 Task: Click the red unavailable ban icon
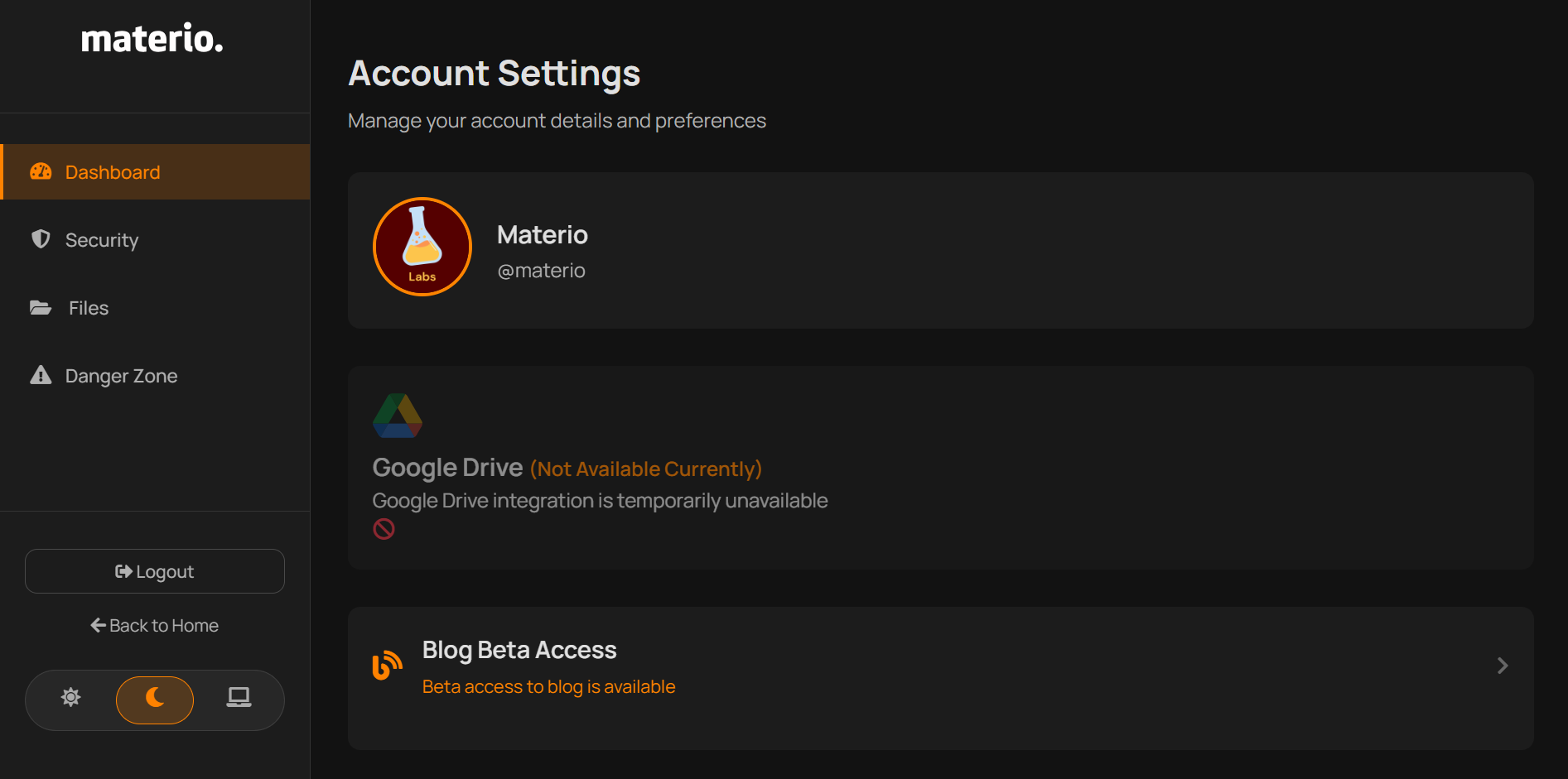tap(384, 529)
